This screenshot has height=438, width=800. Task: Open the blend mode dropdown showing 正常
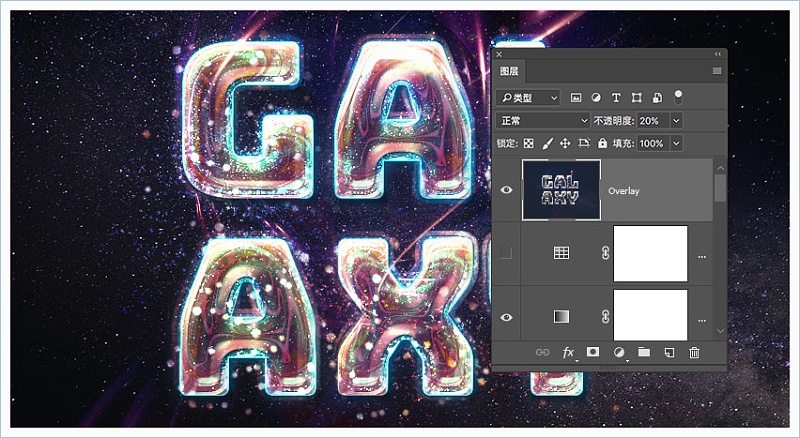pos(543,120)
